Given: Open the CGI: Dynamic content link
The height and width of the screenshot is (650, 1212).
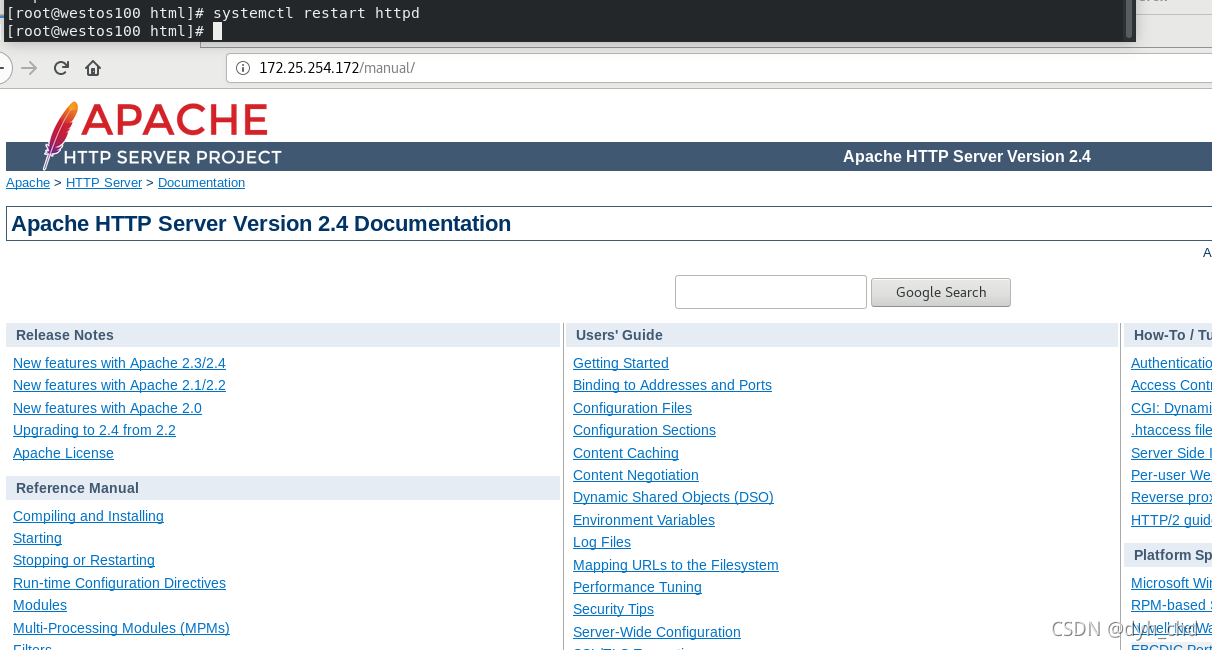Looking at the screenshot, I should point(1171,408).
